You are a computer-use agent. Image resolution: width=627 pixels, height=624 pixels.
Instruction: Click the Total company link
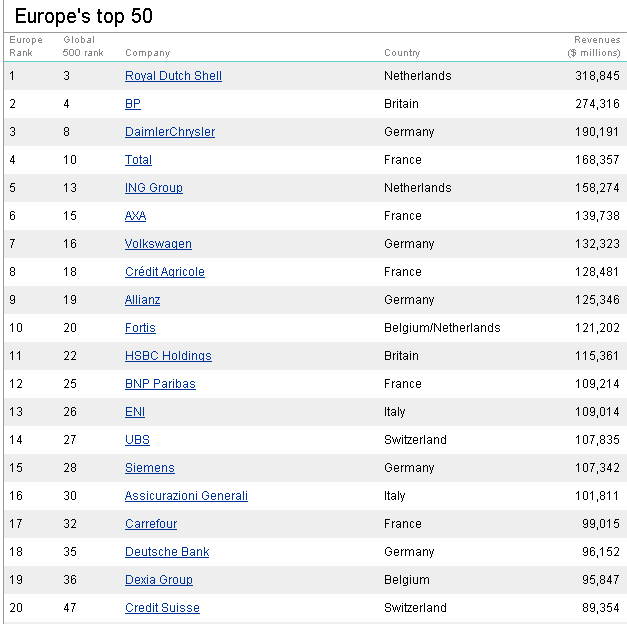[x=138, y=160]
